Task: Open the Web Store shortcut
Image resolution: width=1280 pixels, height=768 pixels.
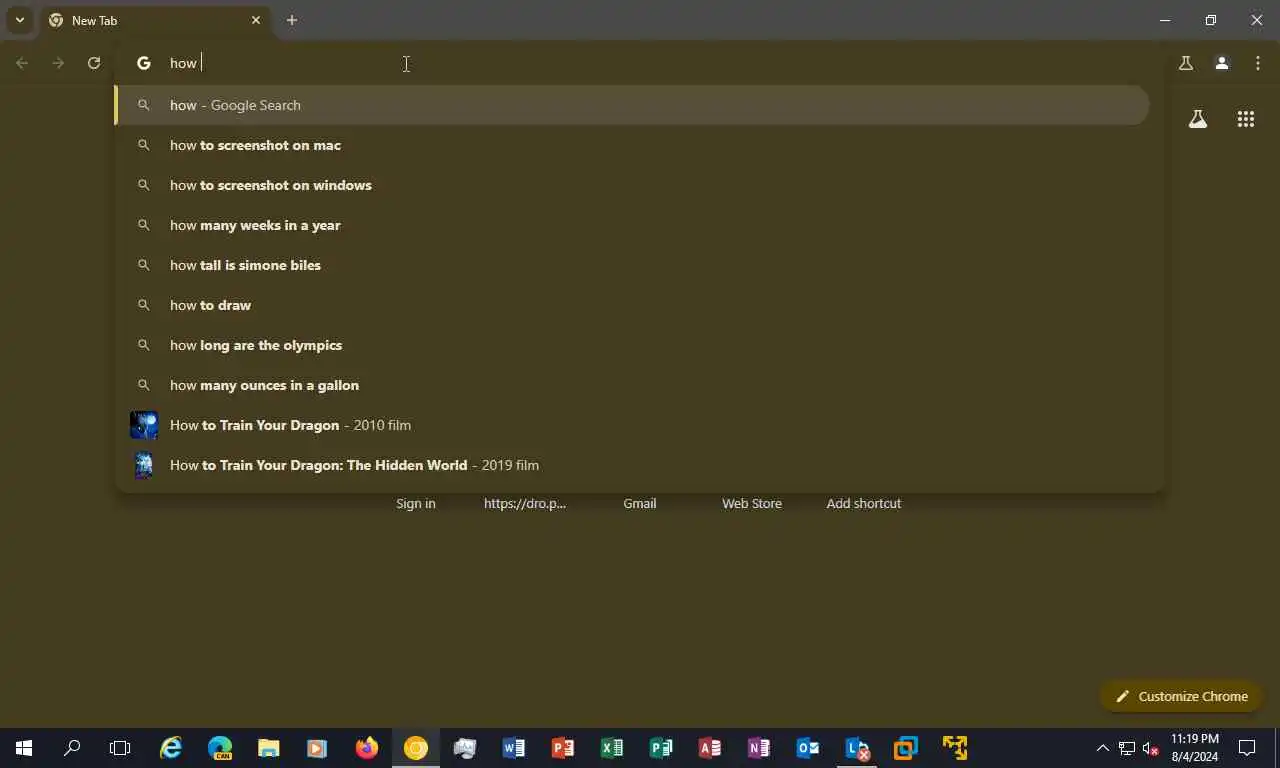Action: click(752, 503)
